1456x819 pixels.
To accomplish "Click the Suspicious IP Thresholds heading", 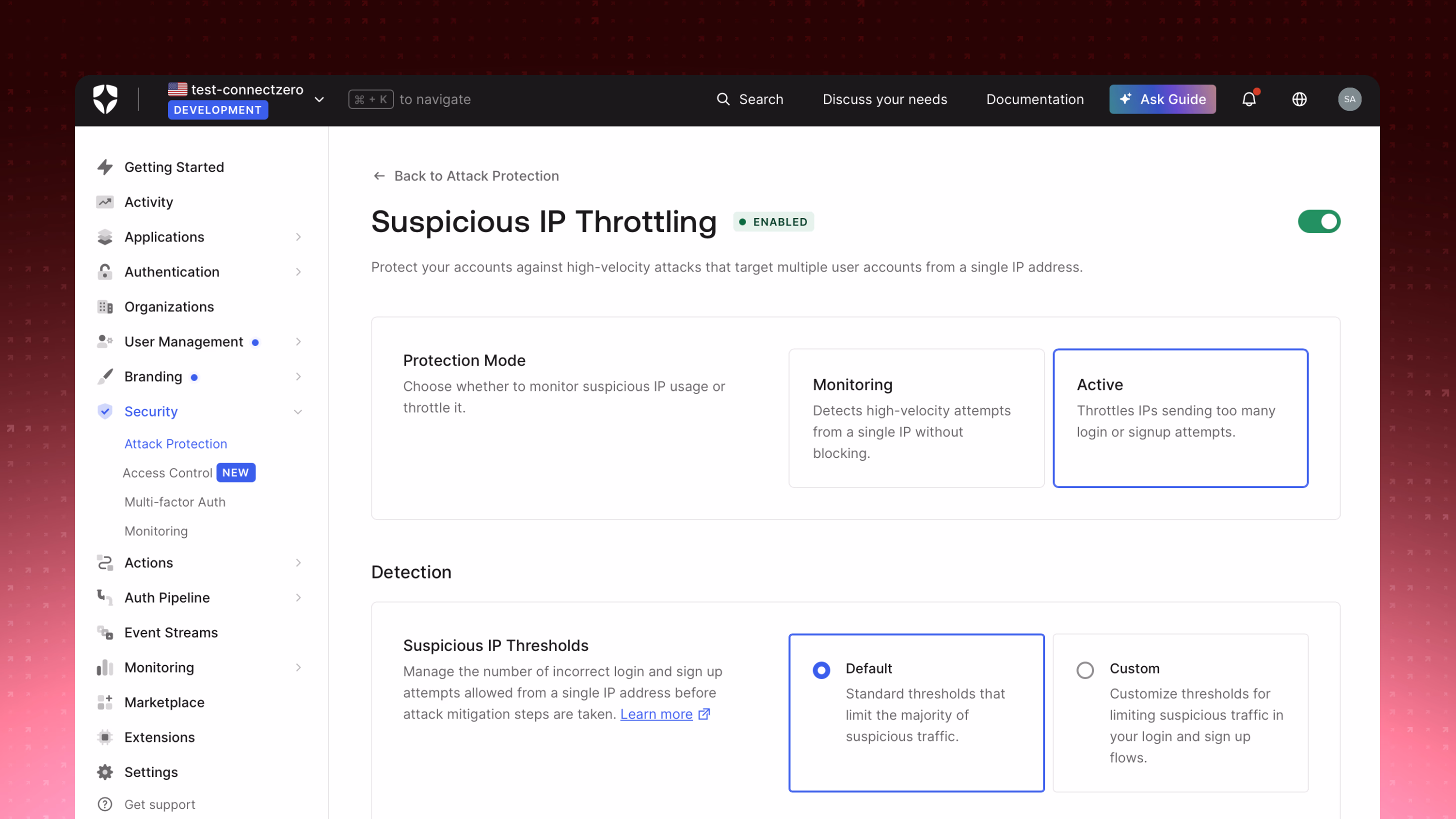I will click(495, 645).
